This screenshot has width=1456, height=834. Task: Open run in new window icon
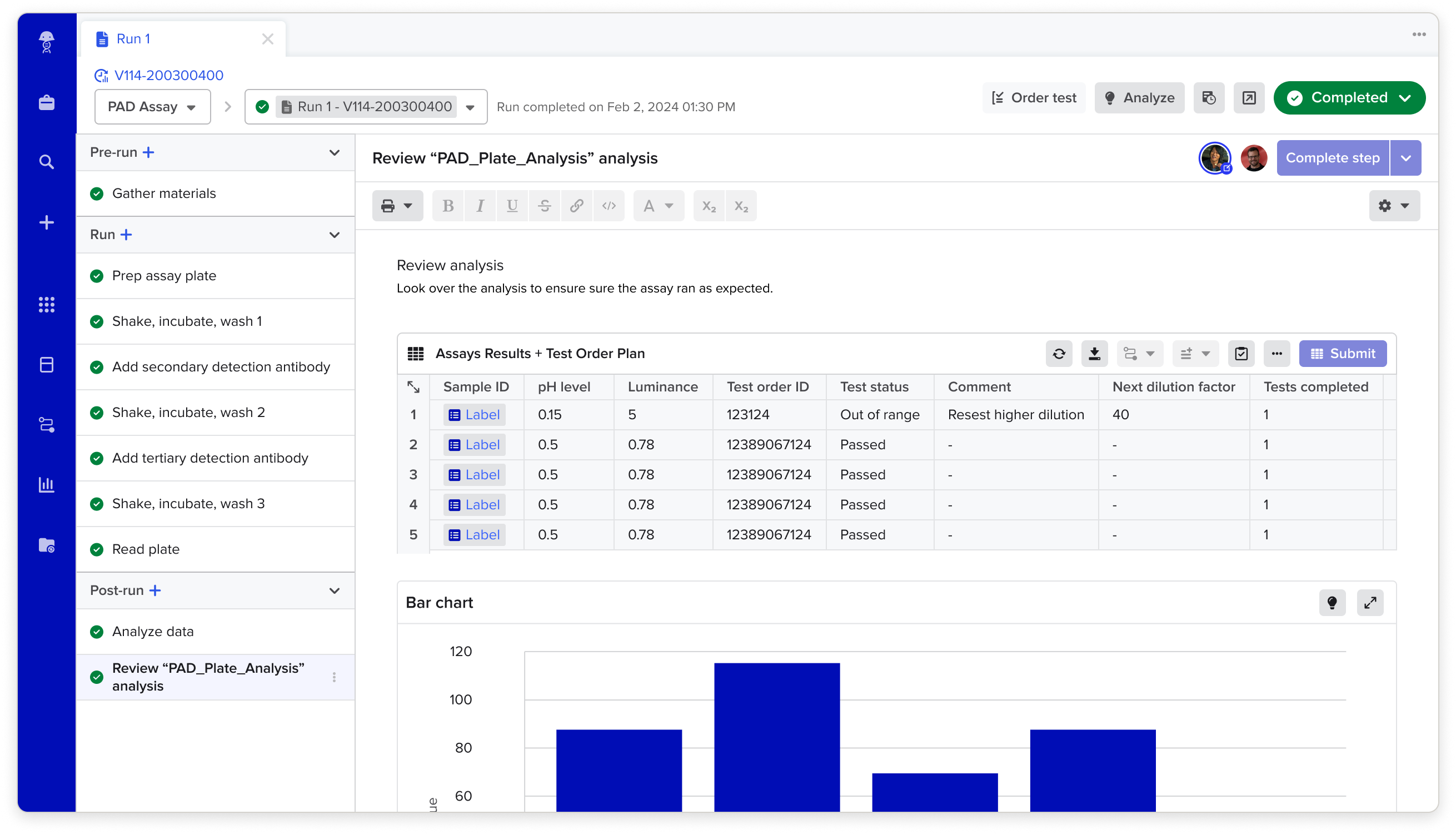1249,97
